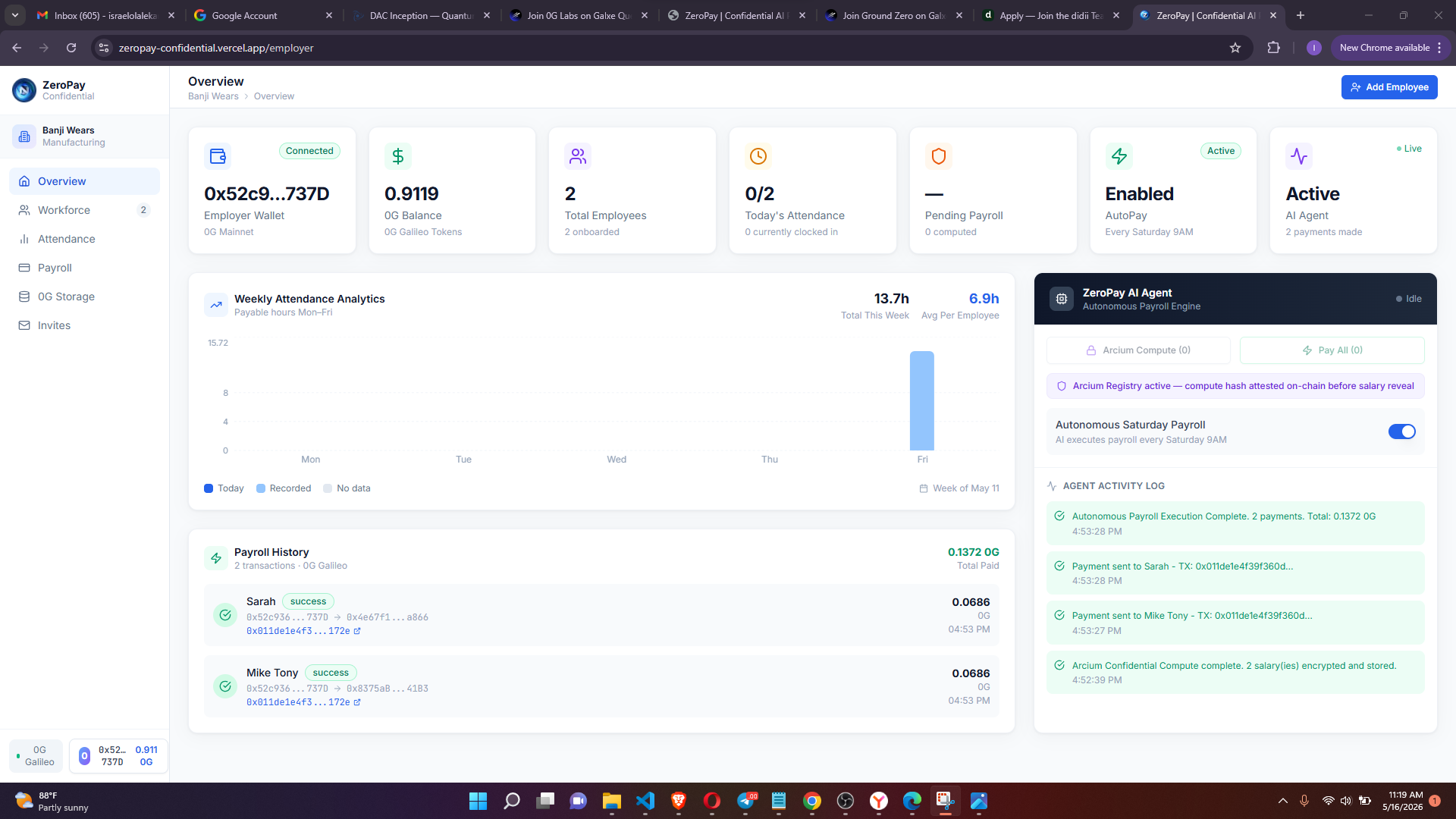Screen dimensions: 1456x819
Task: Show hidden system tray icons
Action: [1283, 801]
